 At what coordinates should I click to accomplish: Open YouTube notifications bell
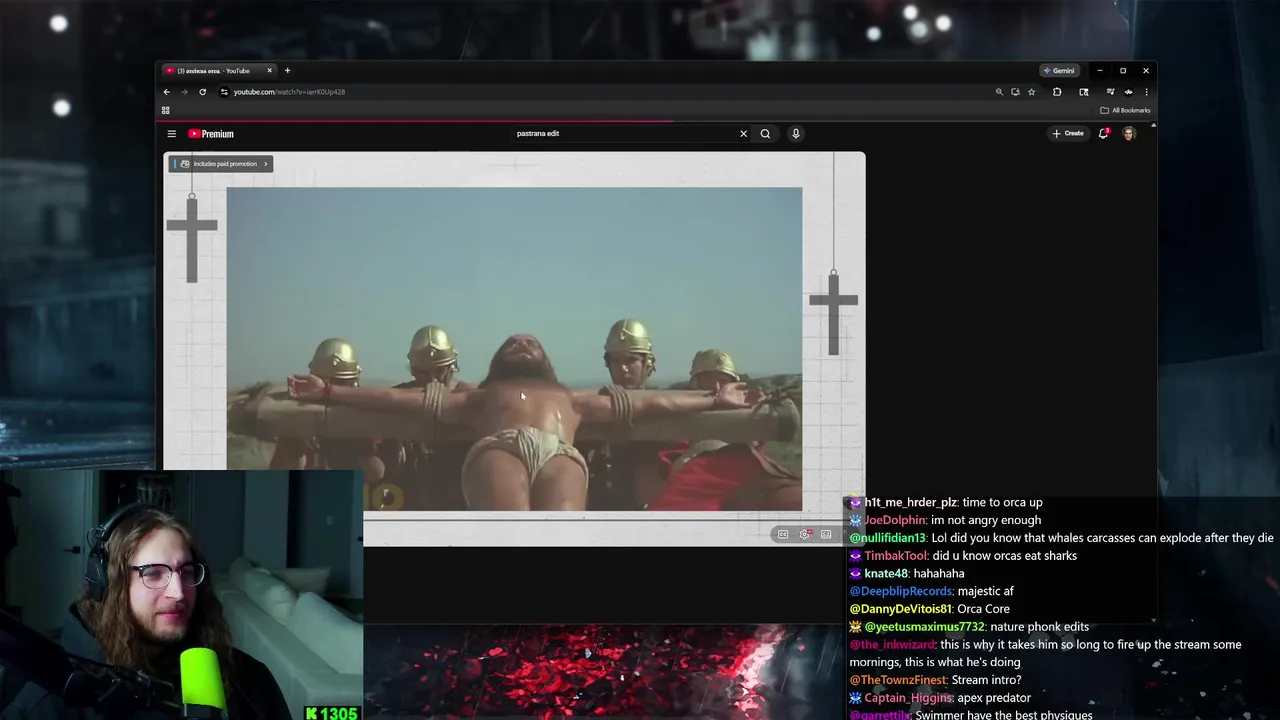pyautogui.click(x=1104, y=133)
